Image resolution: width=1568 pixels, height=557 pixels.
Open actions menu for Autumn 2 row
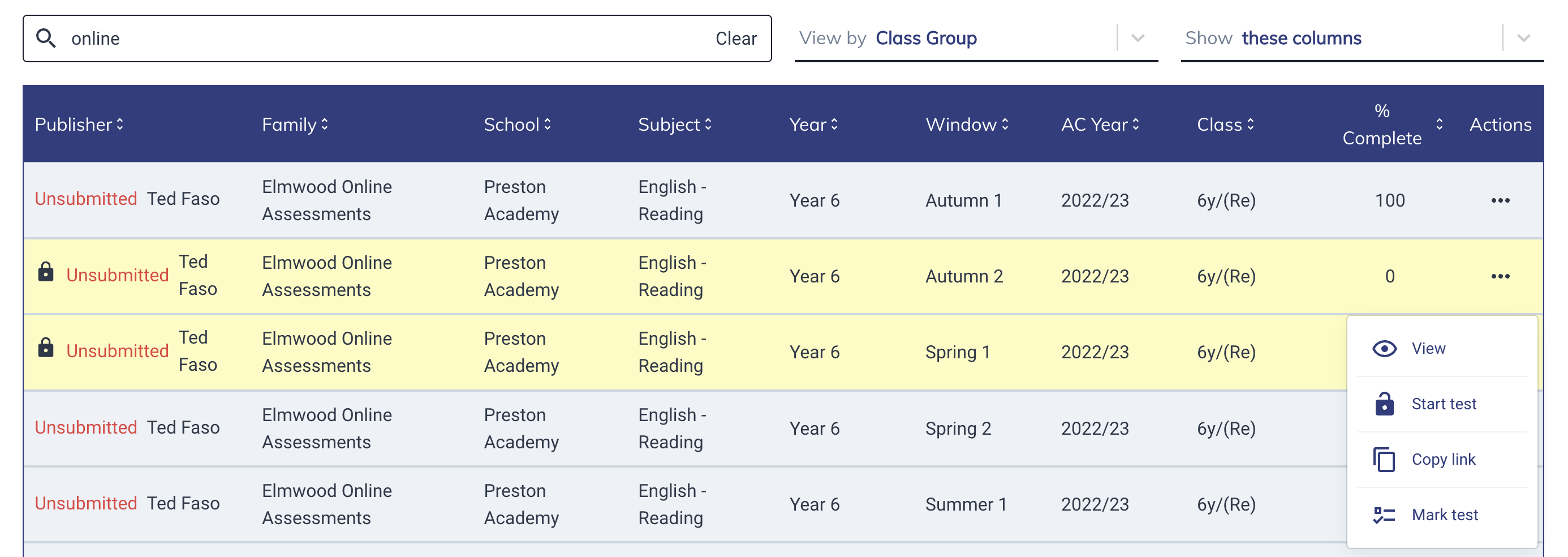point(1500,277)
